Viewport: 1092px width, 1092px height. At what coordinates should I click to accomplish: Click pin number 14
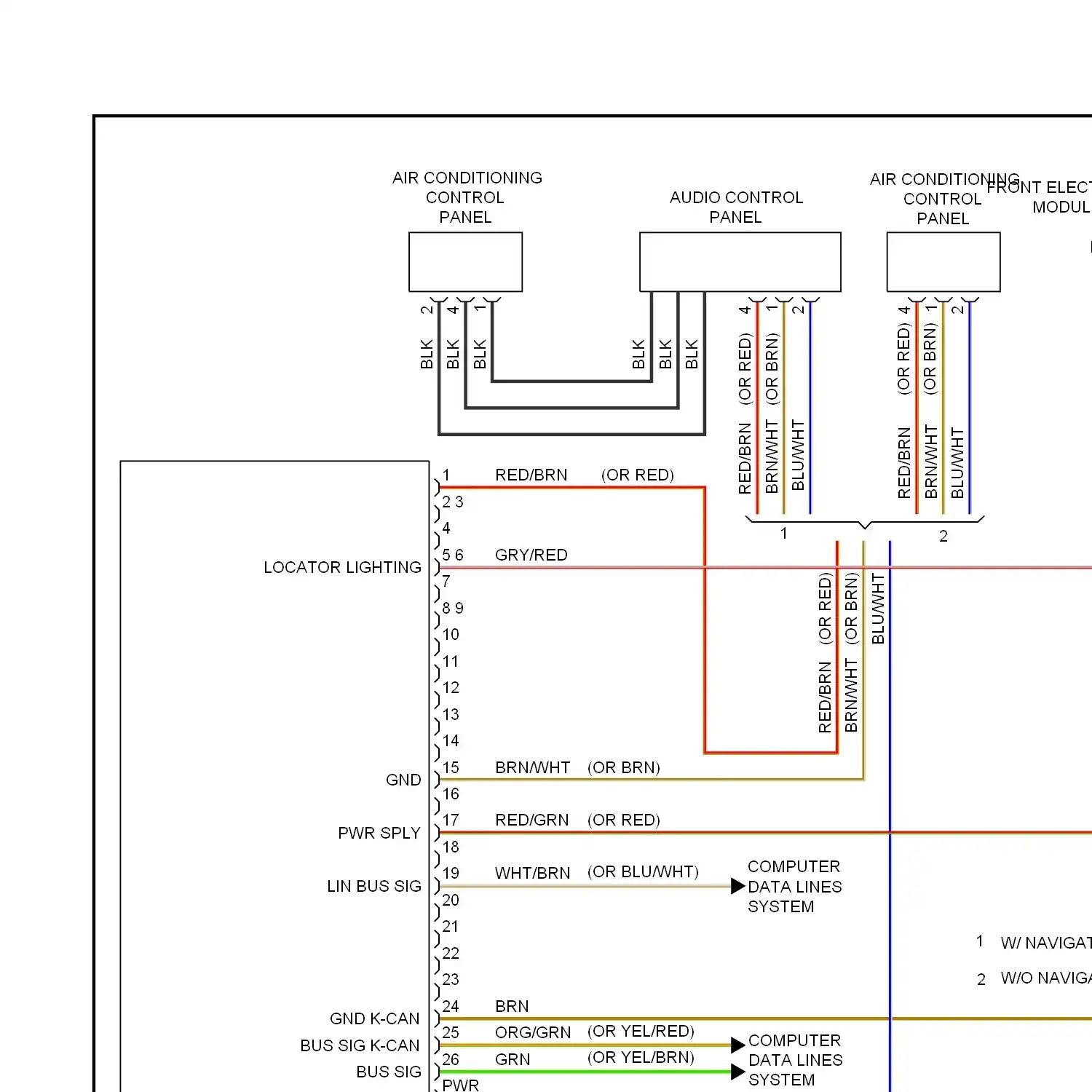451,740
